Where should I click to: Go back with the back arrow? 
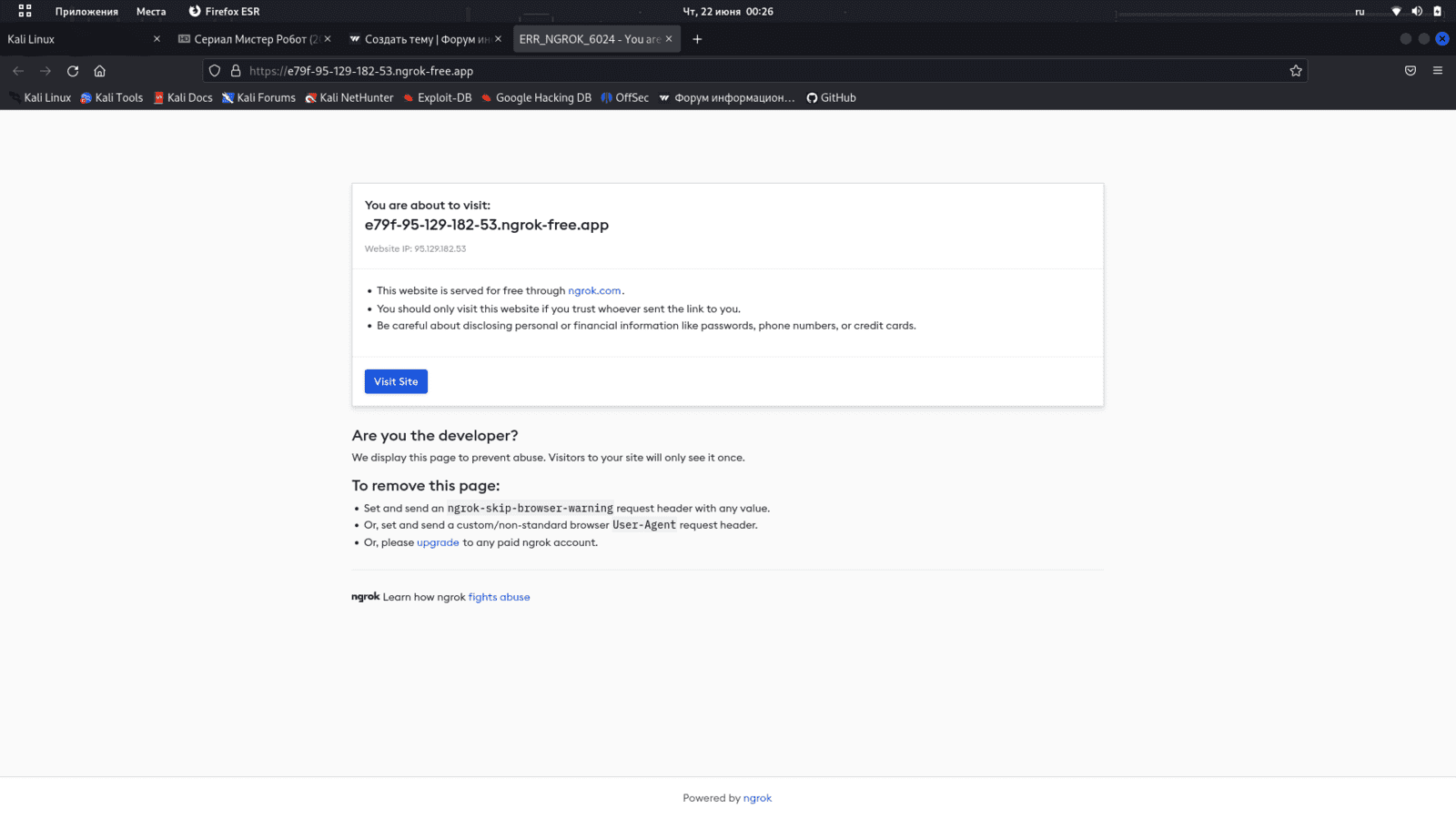(18, 71)
